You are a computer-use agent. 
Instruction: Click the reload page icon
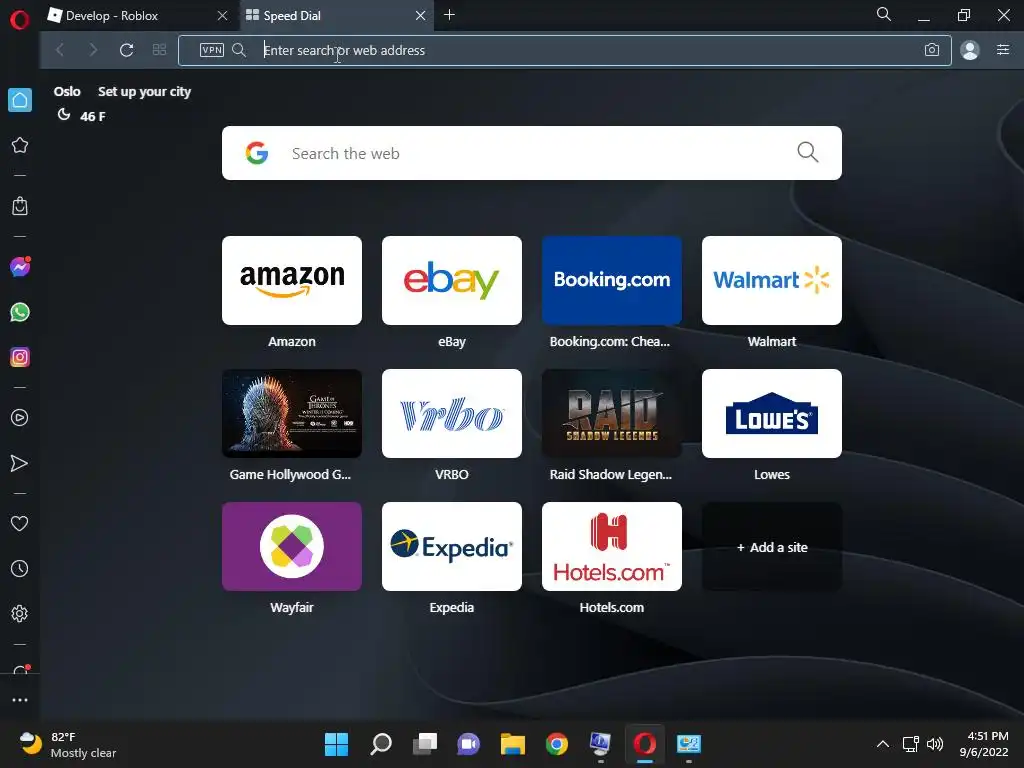tap(127, 50)
